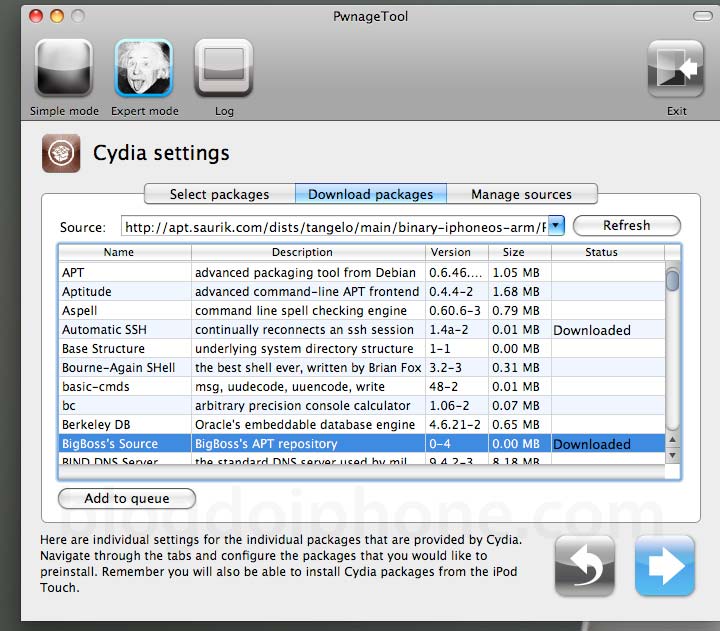The height and width of the screenshot is (631, 720).
Task: Click size 0.07 MB cell
Action: [516, 406]
